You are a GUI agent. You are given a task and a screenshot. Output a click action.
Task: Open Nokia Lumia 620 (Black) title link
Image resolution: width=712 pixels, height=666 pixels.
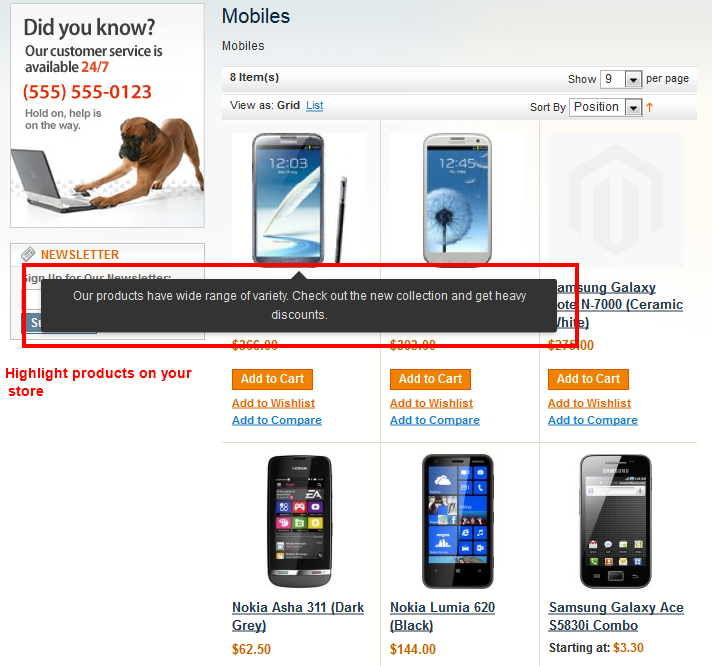[442, 616]
